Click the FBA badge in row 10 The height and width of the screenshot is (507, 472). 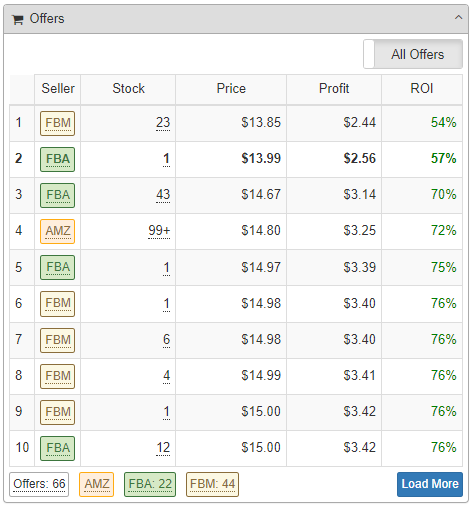pyautogui.click(x=58, y=448)
